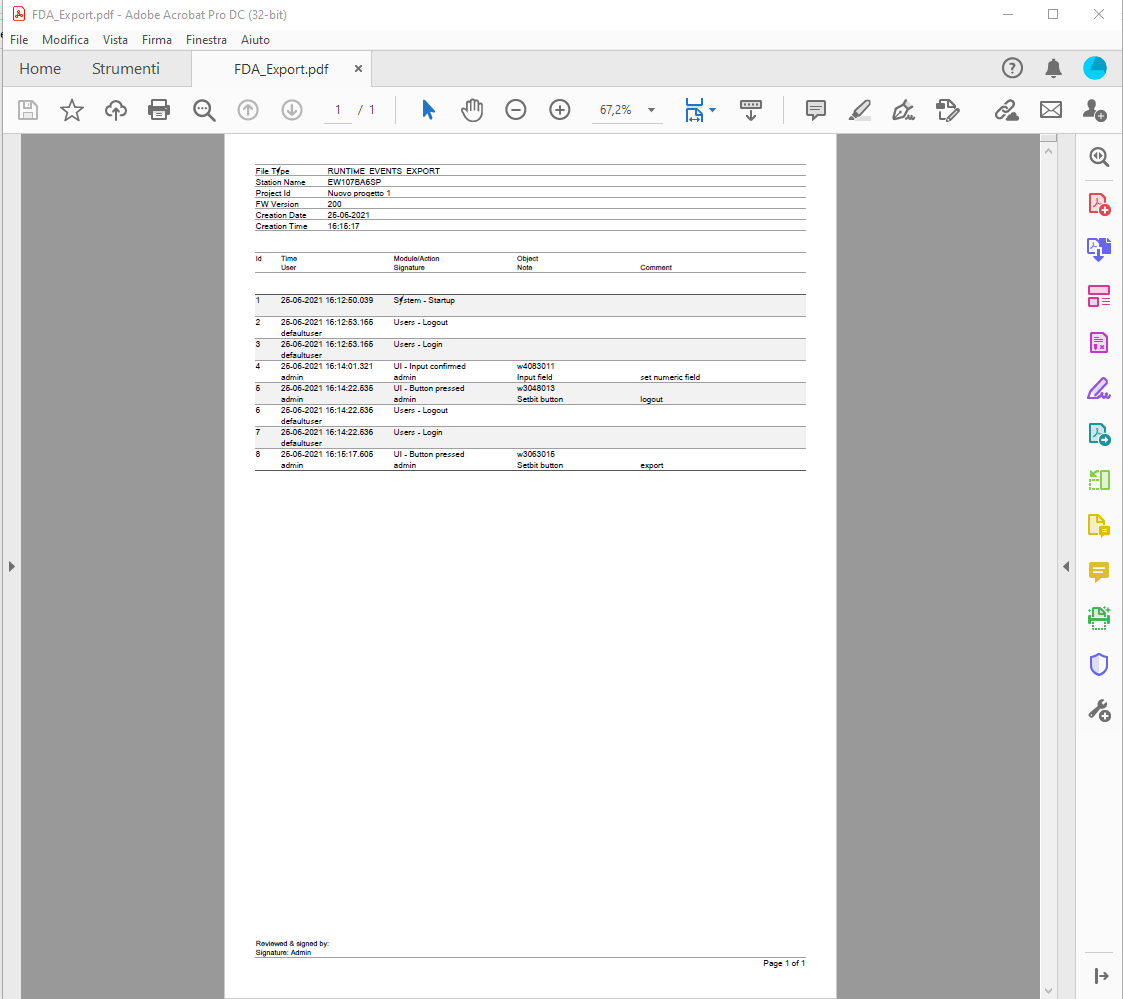Open the Modifica menu

tap(65, 40)
